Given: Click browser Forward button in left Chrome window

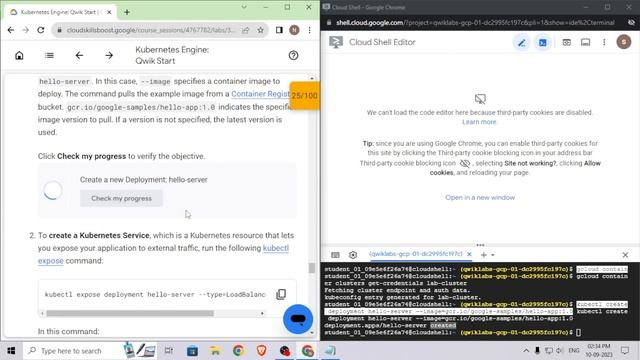Looking at the screenshot, I should 25,30.
